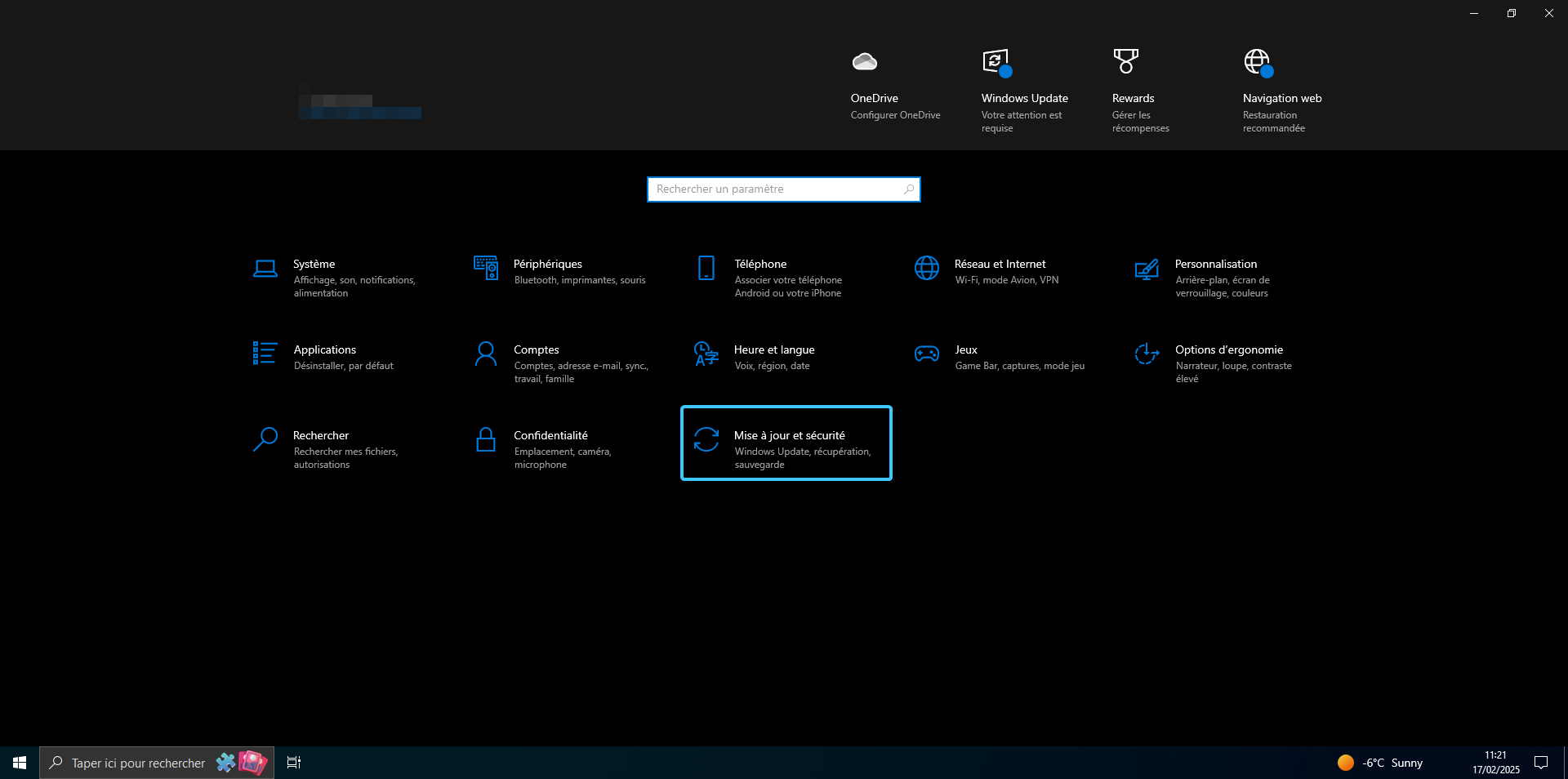
Task: Open the Réseau et Internet globe icon
Action: point(927,268)
